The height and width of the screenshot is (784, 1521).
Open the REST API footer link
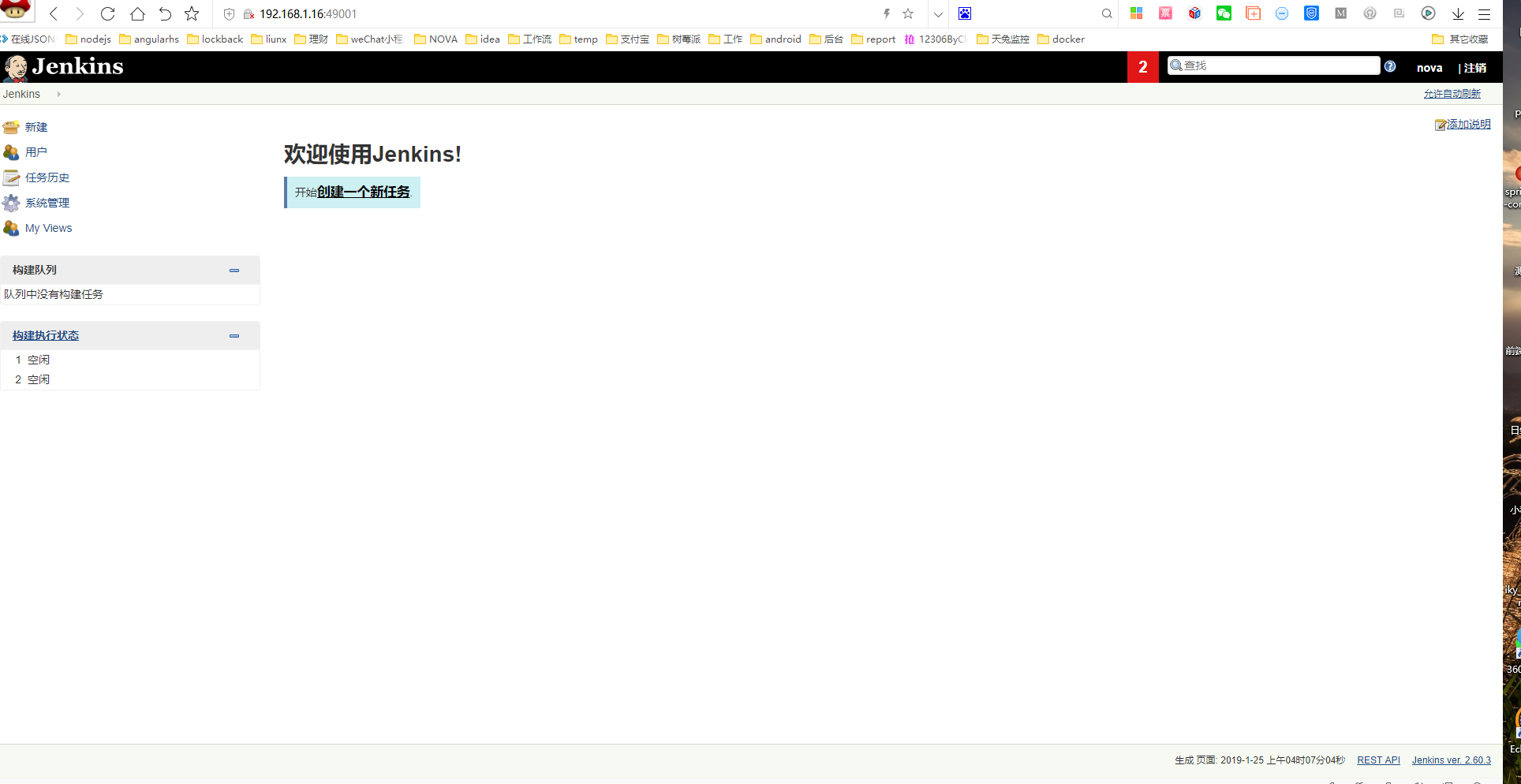[x=1378, y=760]
